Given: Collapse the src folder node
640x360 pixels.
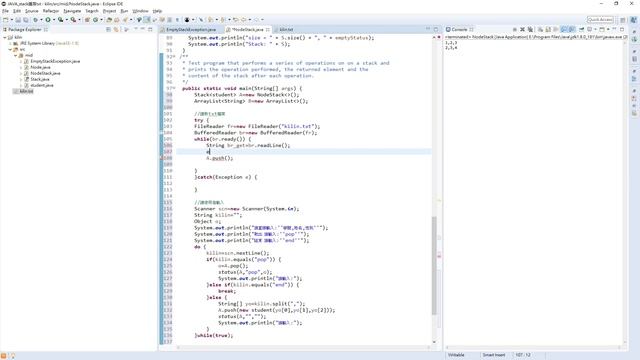Looking at the screenshot, I should (x=10, y=49).
